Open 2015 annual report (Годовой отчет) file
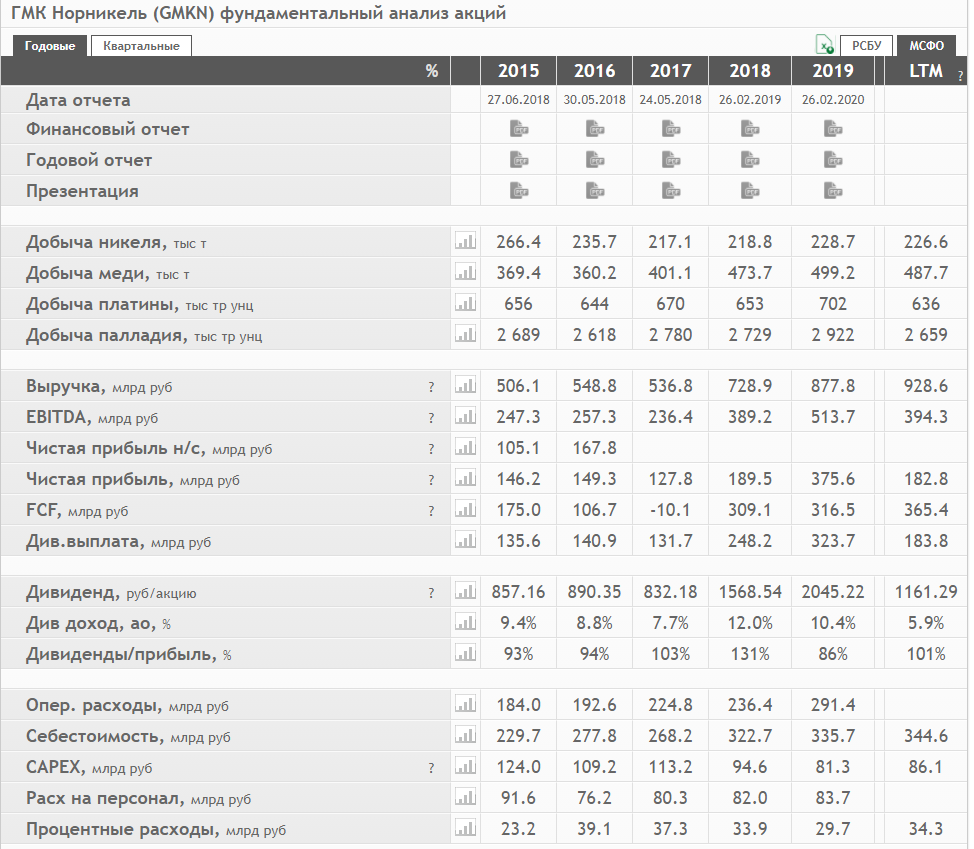The height and width of the screenshot is (849, 974). click(519, 160)
